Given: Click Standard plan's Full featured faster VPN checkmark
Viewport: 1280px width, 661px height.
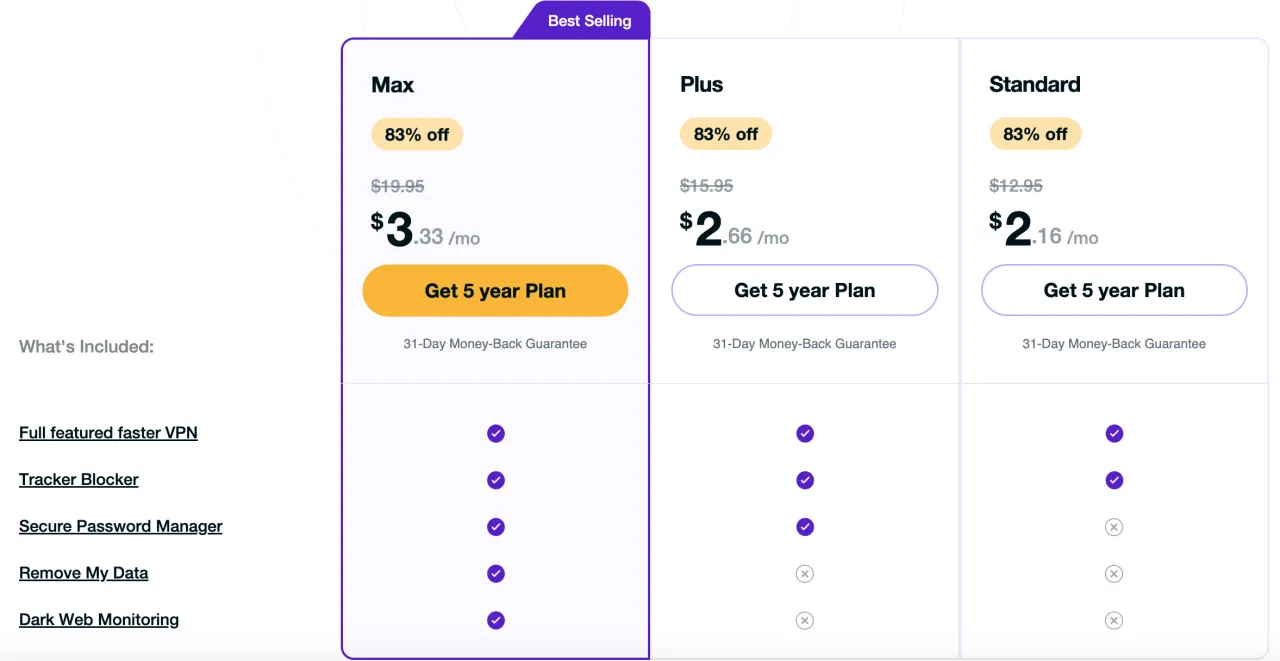Looking at the screenshot, I should tap(1114, 433).
